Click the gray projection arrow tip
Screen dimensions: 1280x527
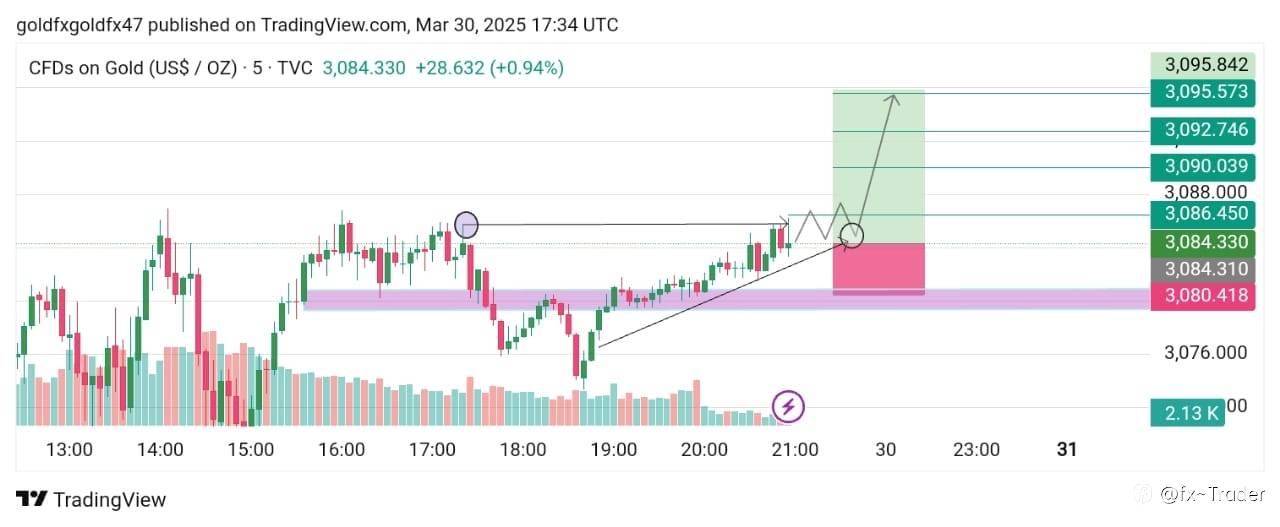[x=894, y=97]
